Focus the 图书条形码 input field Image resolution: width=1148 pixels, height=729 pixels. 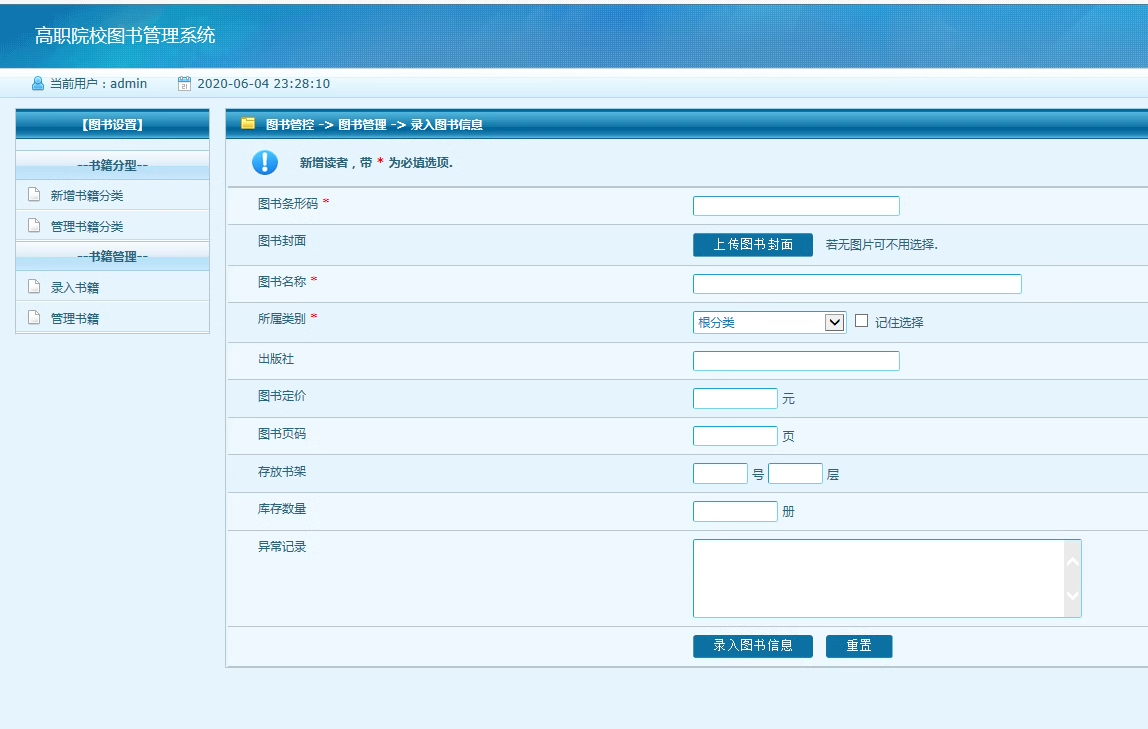point(796,206)
